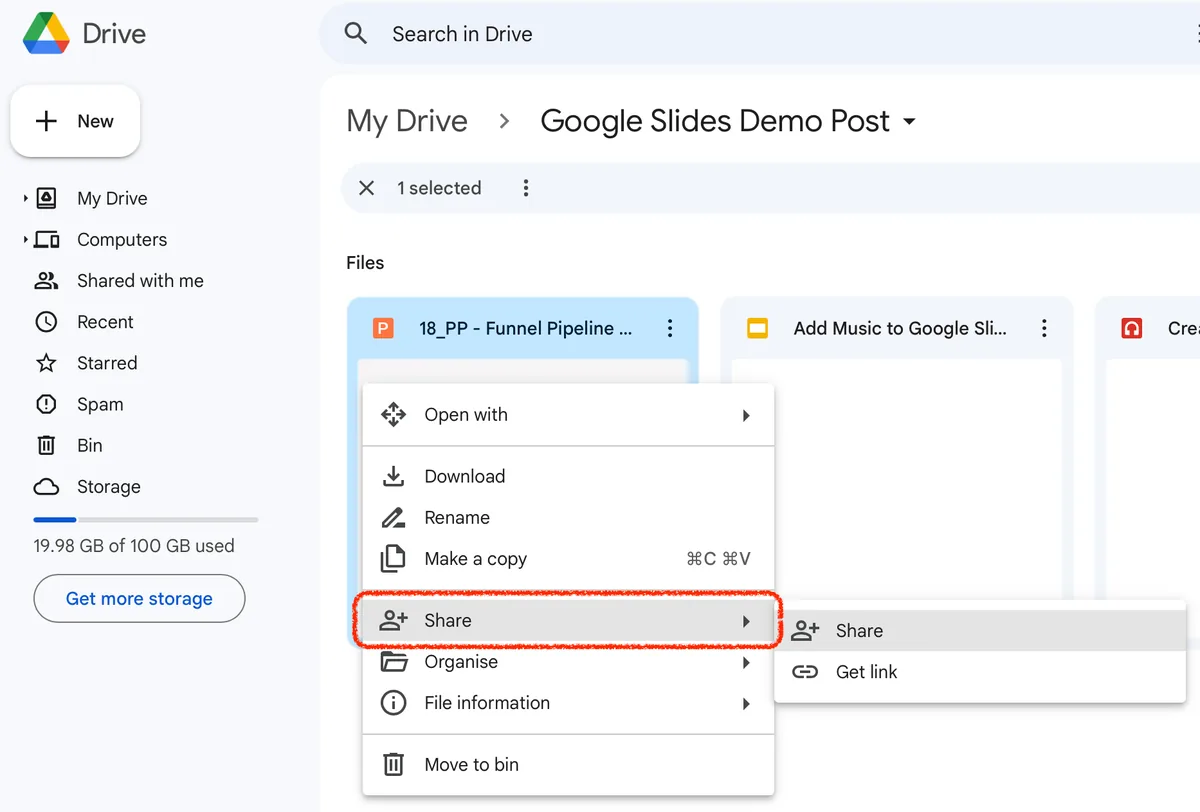The height and width of the screenshot is (812, 1200).
Task: Open the Recent section
Action: 105,322
